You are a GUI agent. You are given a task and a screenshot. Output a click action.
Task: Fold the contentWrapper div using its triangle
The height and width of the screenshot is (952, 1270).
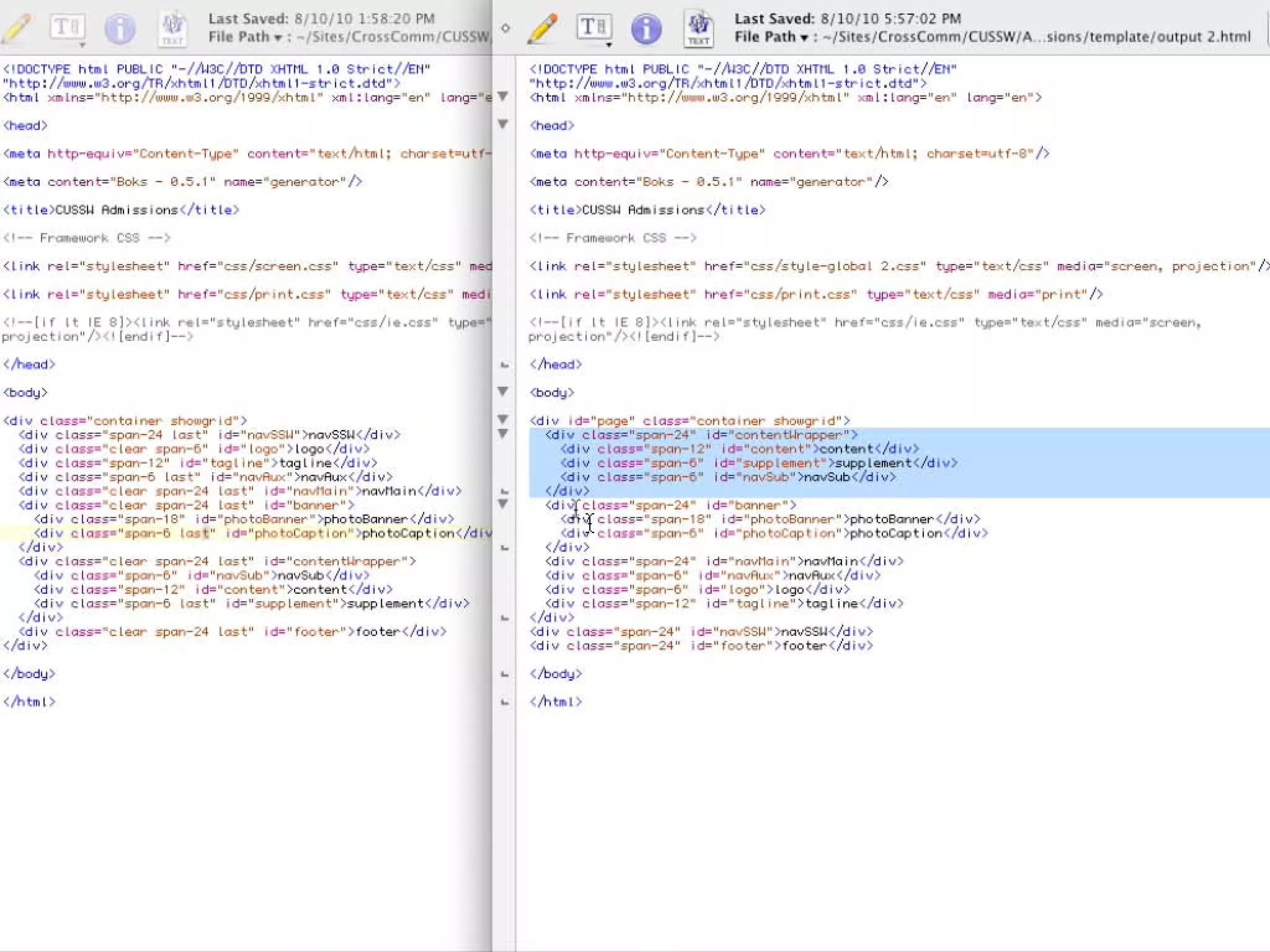pos(503,433)
